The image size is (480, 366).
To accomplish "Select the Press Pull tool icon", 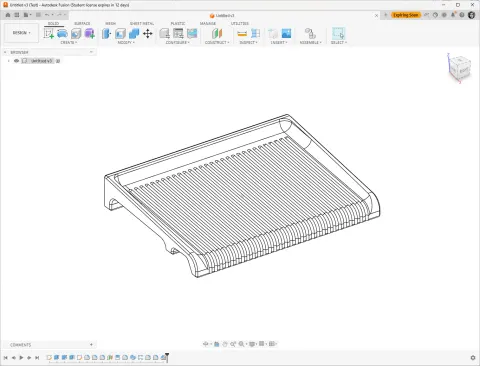I will coord(106,33).
